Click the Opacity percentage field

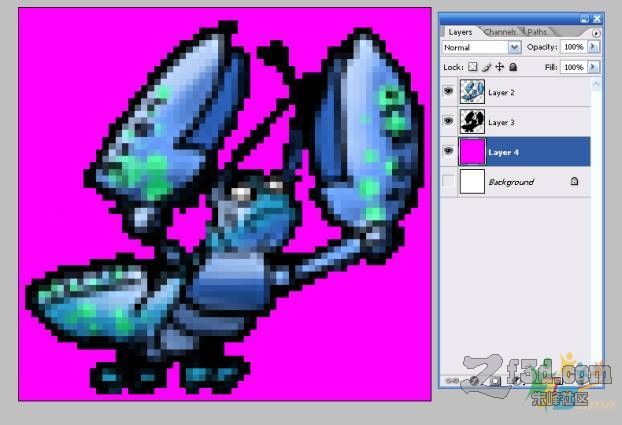574,47
